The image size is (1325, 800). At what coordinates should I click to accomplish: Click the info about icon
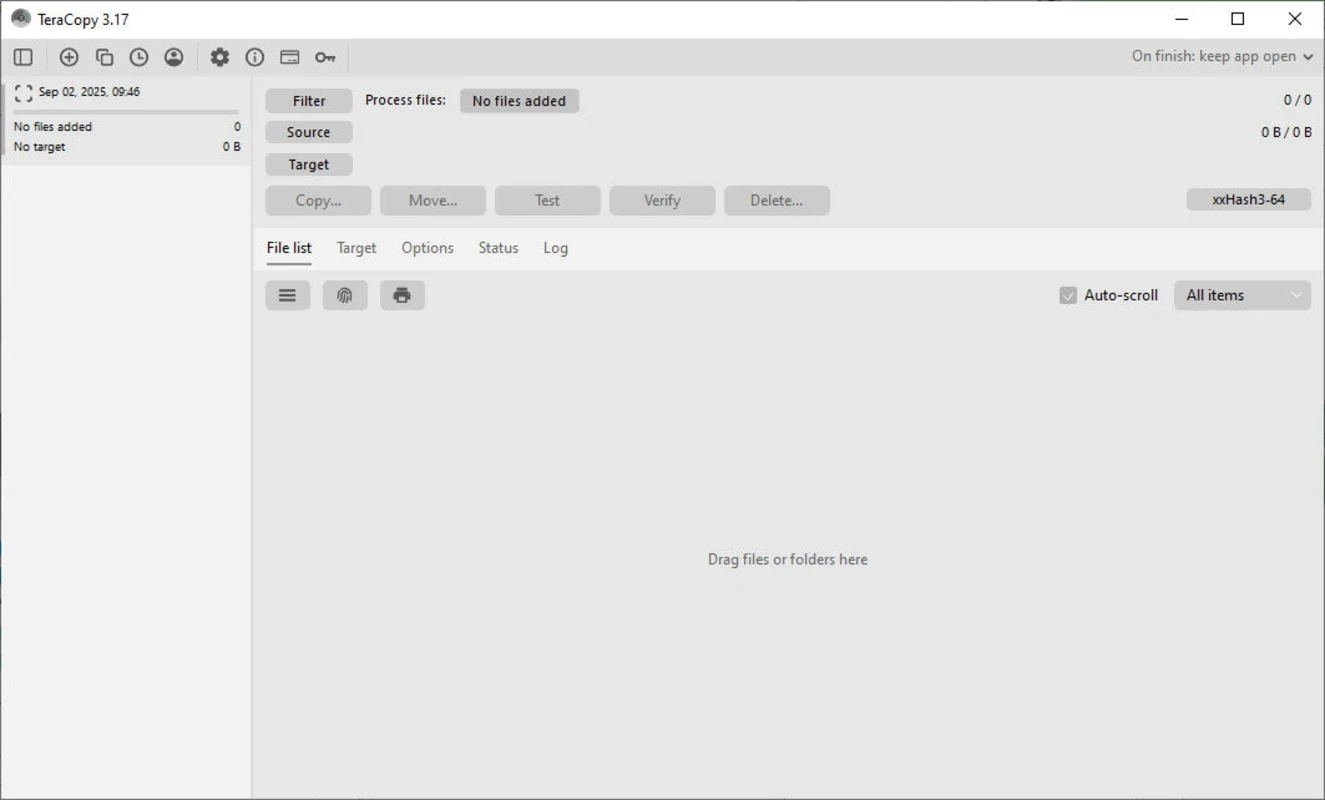click(x=255, y=57)
